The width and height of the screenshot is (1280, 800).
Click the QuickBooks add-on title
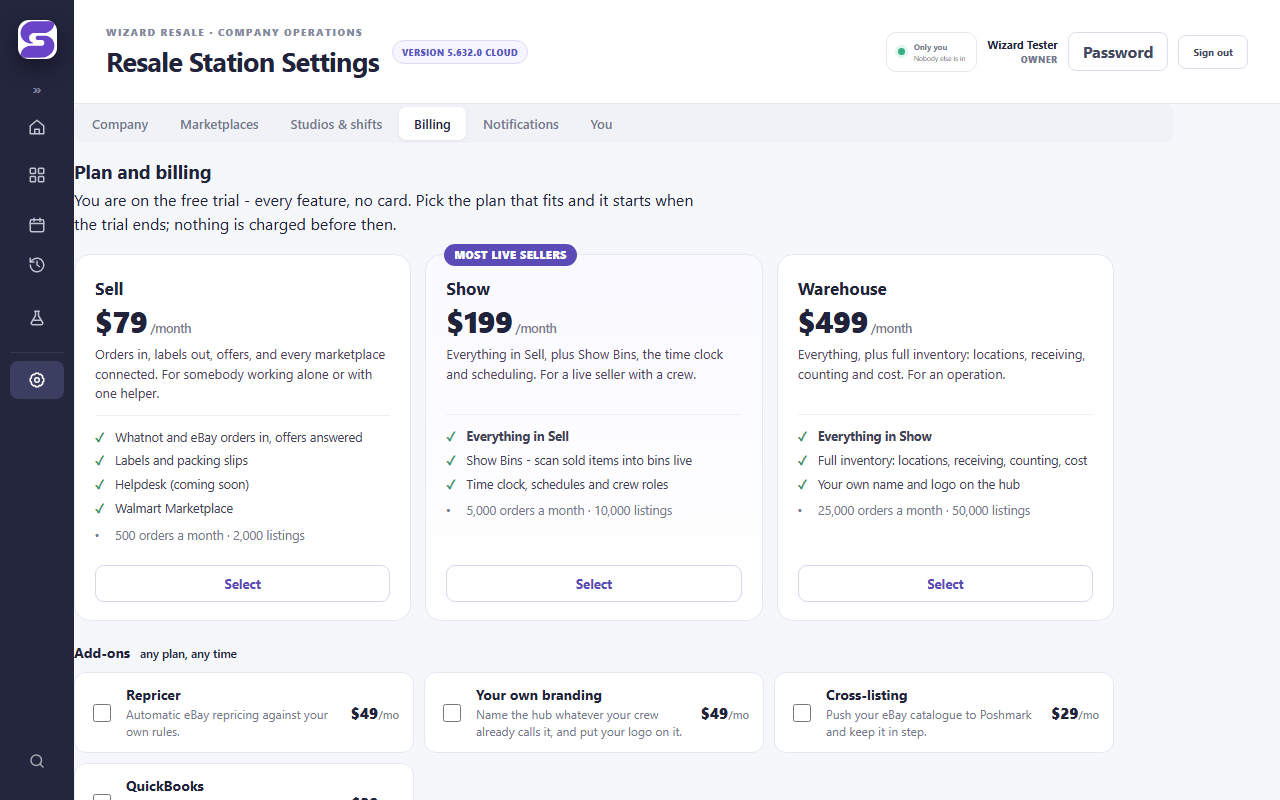[165, 786]
